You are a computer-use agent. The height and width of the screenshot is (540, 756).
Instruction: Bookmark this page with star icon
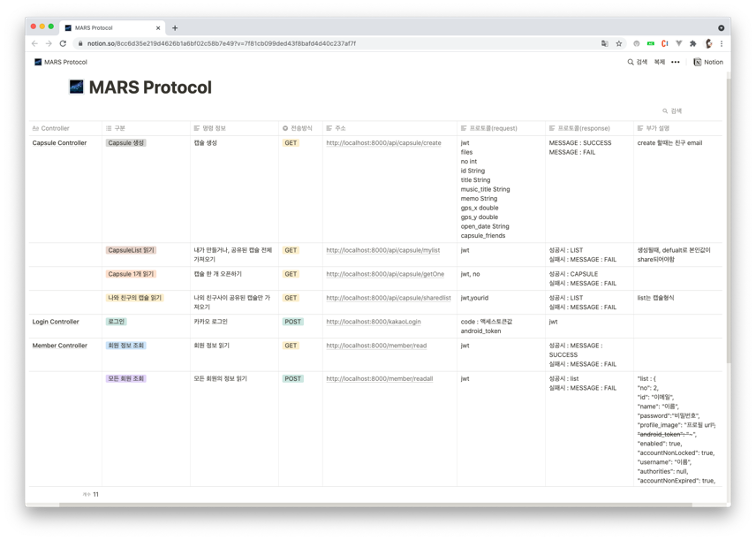619,43
